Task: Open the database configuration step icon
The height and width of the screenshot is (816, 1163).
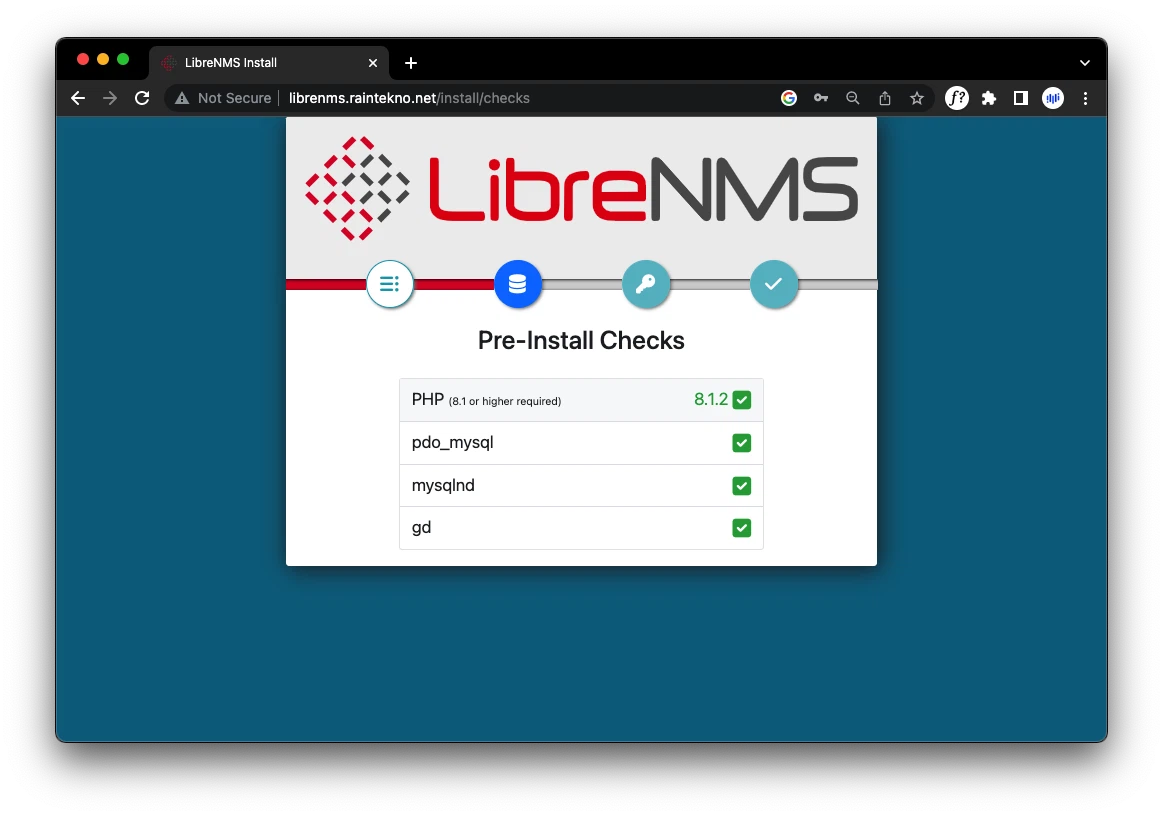Action: coord(517,284)
